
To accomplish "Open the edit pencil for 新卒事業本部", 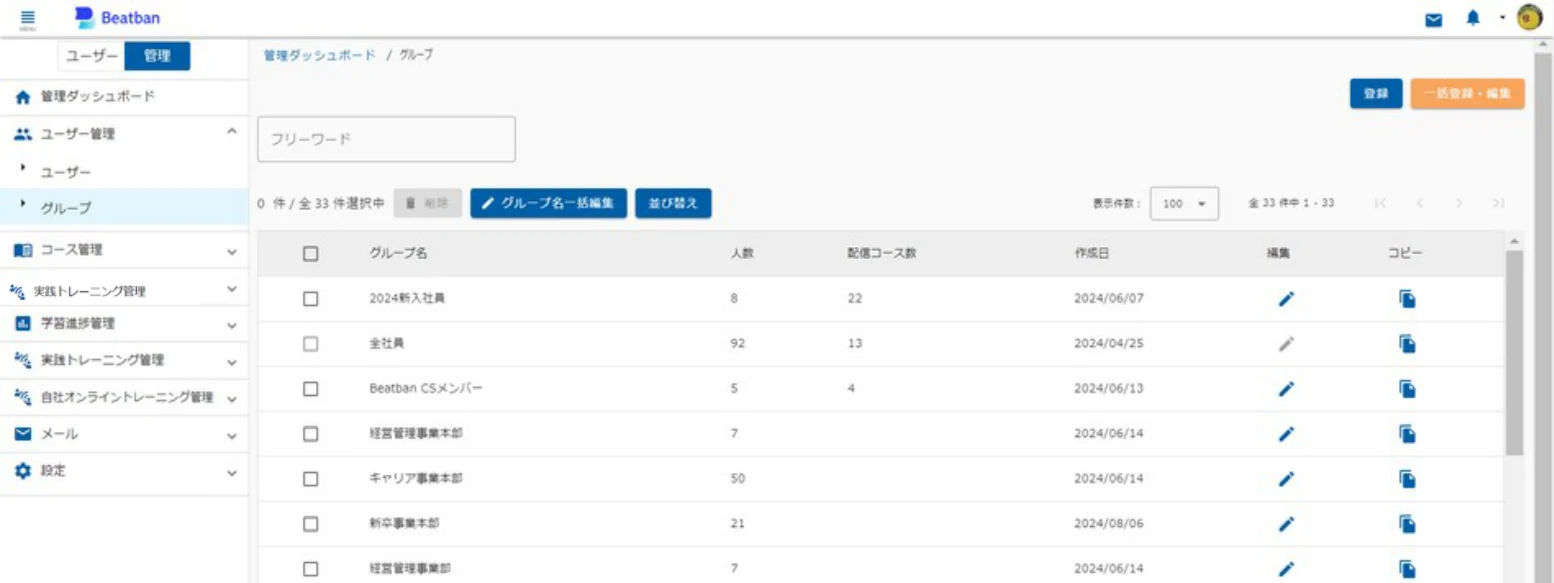I will point(1287,523).
